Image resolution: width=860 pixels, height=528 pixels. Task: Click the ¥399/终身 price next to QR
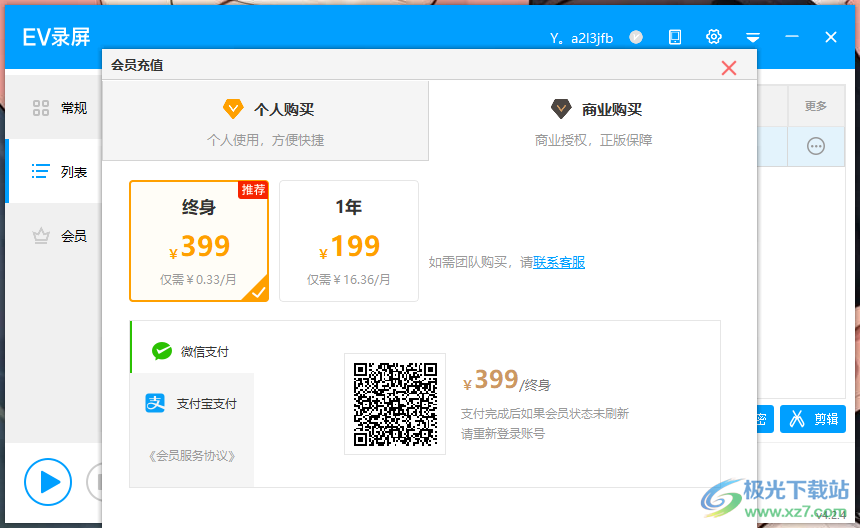[x=506, y=380]
